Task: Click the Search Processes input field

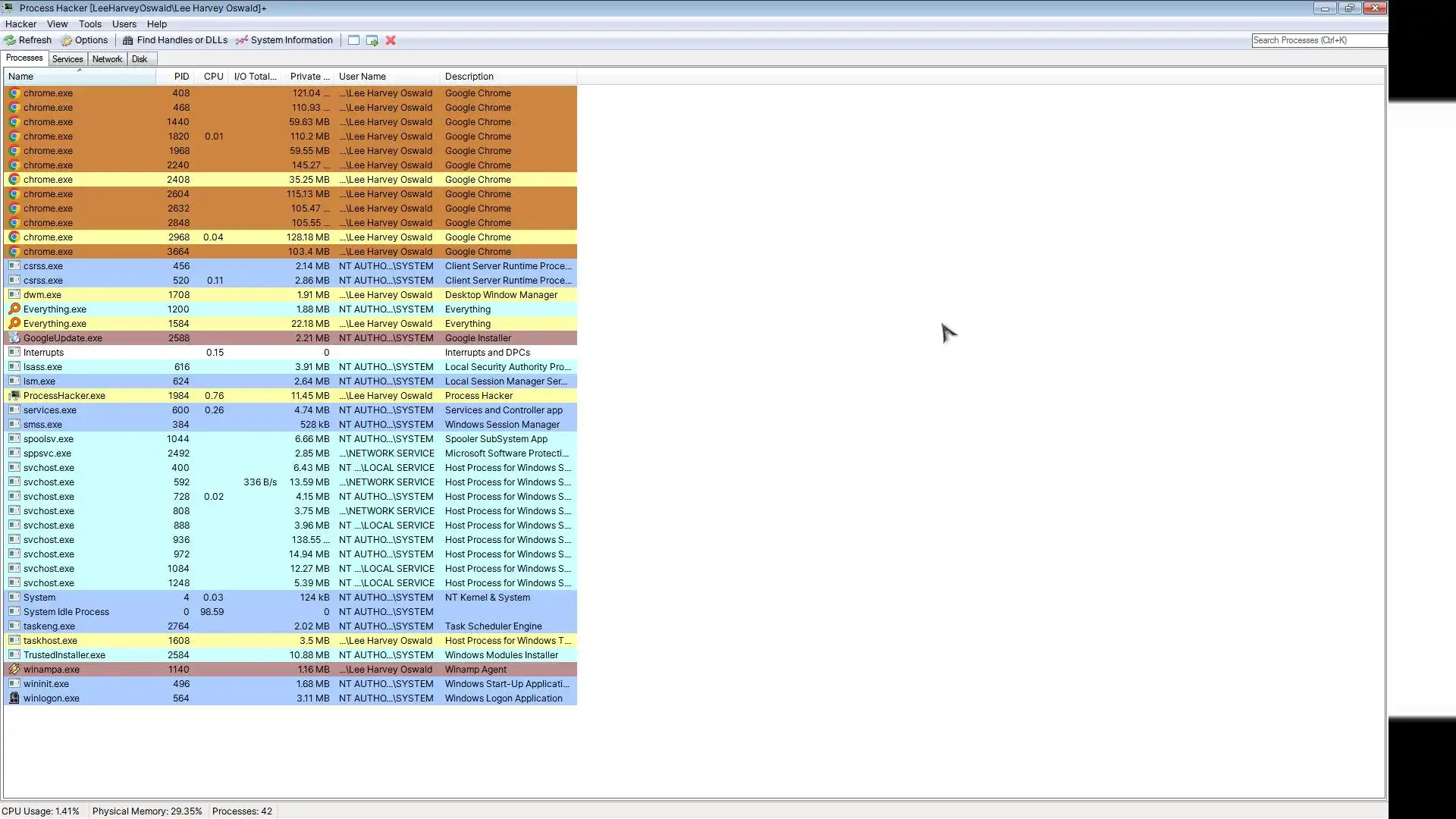Action: pyautogui.click(x=1318, y=40)
